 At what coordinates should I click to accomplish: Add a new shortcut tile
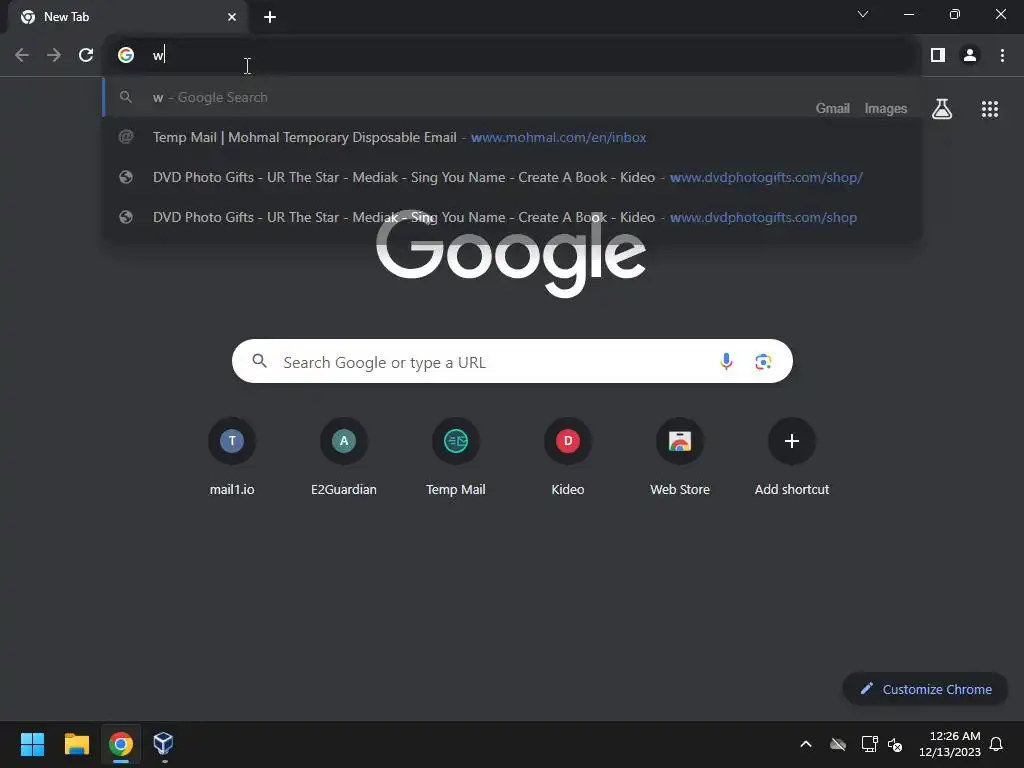click(x=792, y=457)
